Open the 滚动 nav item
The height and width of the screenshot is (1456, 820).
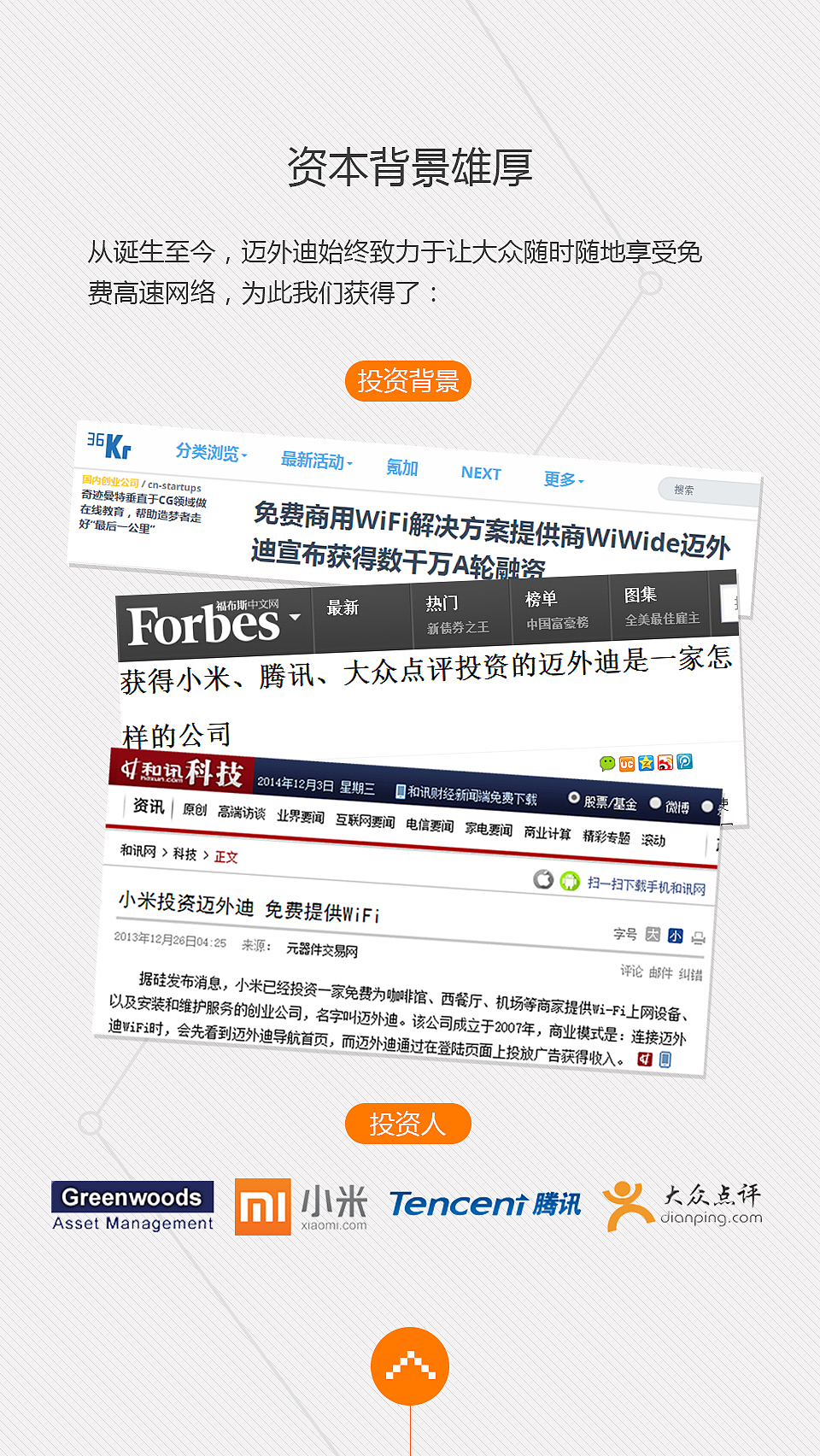click(653, 840)
